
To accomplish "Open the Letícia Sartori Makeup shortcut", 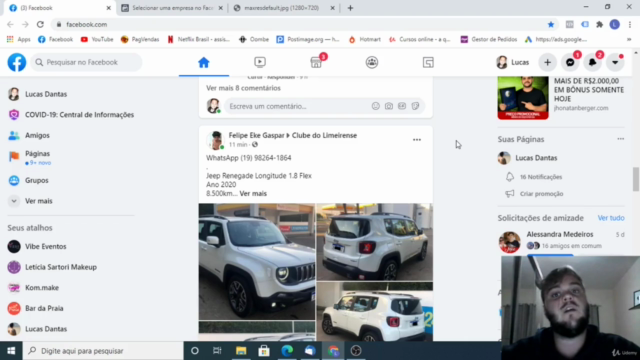I will click(x=61, y=267).
